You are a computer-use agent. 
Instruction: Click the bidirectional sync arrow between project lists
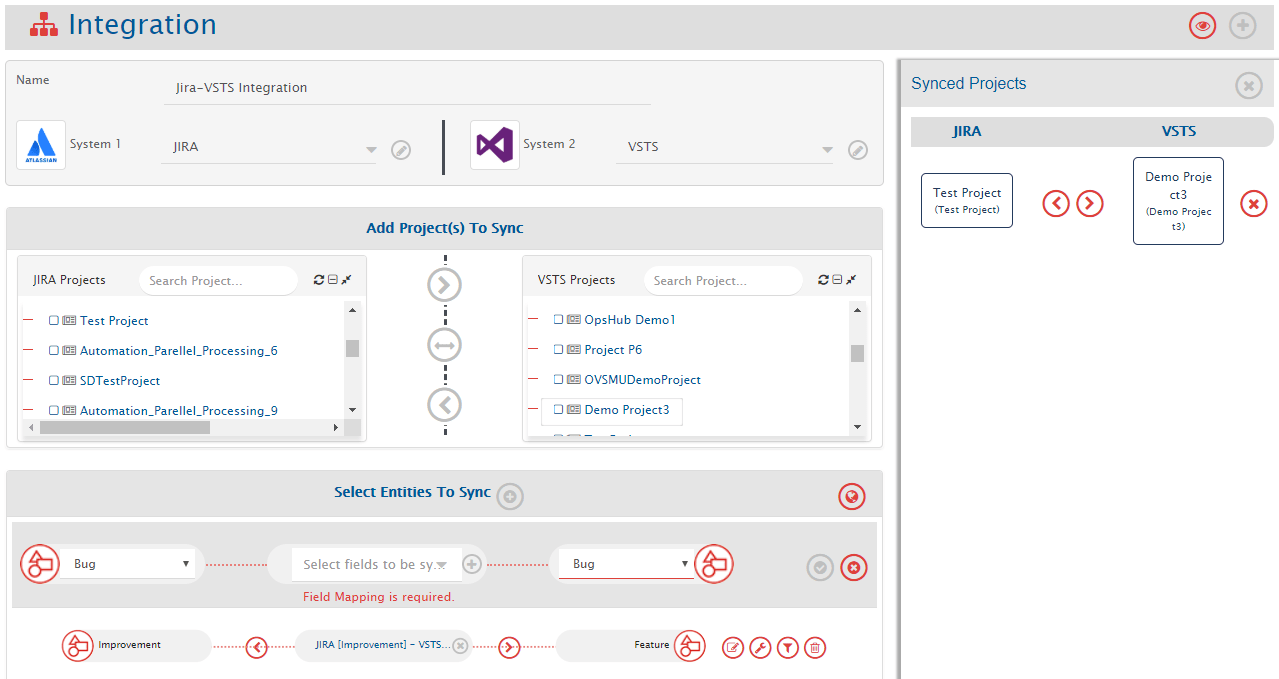tap(445, 346)
